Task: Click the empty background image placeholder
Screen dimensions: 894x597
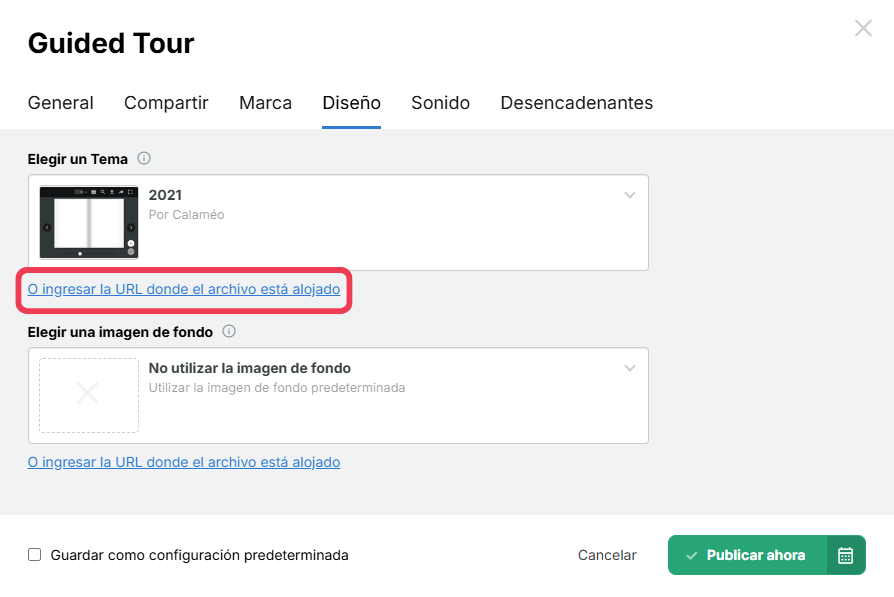Action: [x=89, y=395]
